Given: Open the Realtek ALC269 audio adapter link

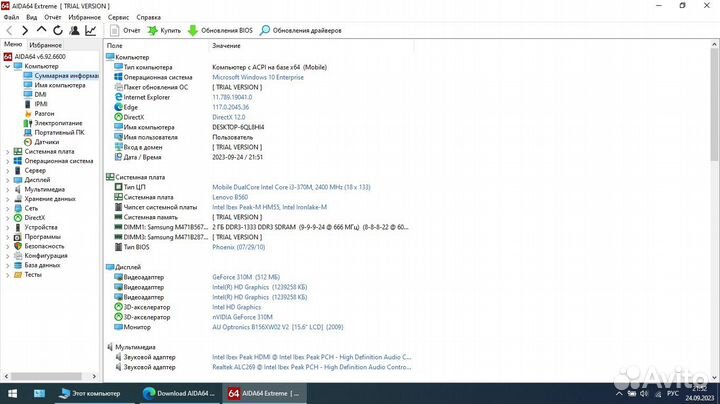Looking at the screenshot, I should tap(311, 367).
